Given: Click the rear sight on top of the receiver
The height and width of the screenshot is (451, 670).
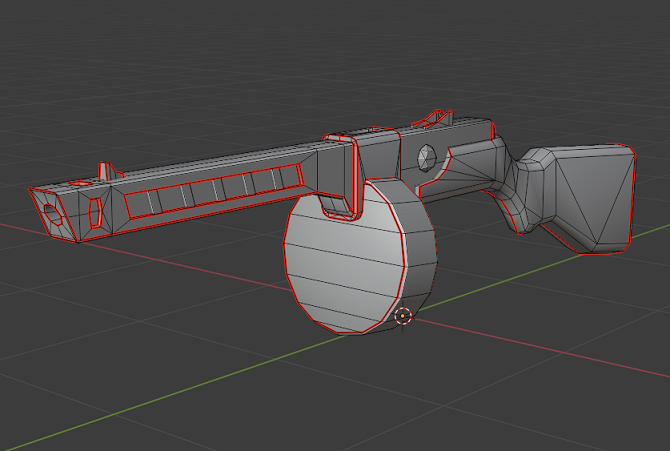Looking at the screenshot, I should coord(432,118).
